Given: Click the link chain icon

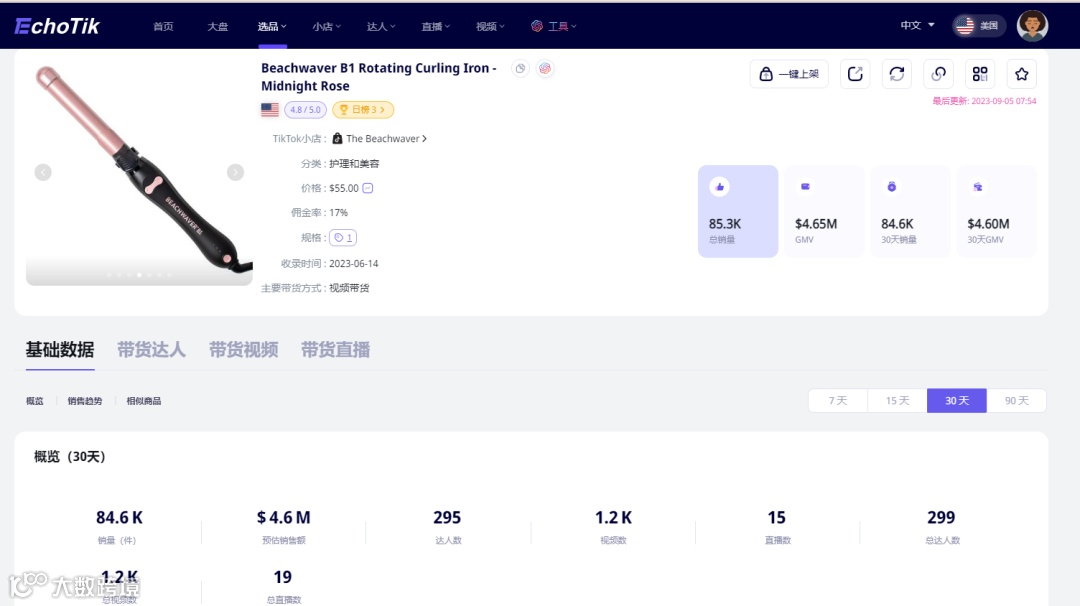Looking at the screenshot, I should (939, 74).
